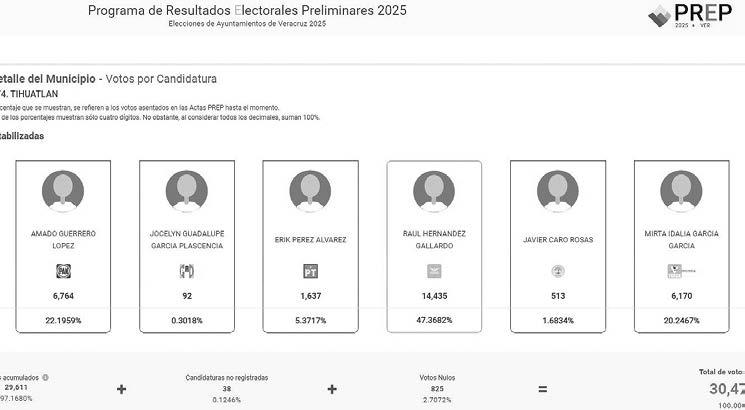Click Mirta Idalia Garcia Garcia's avatar
This screenshot has width=745, height=410.
point(681,190)
